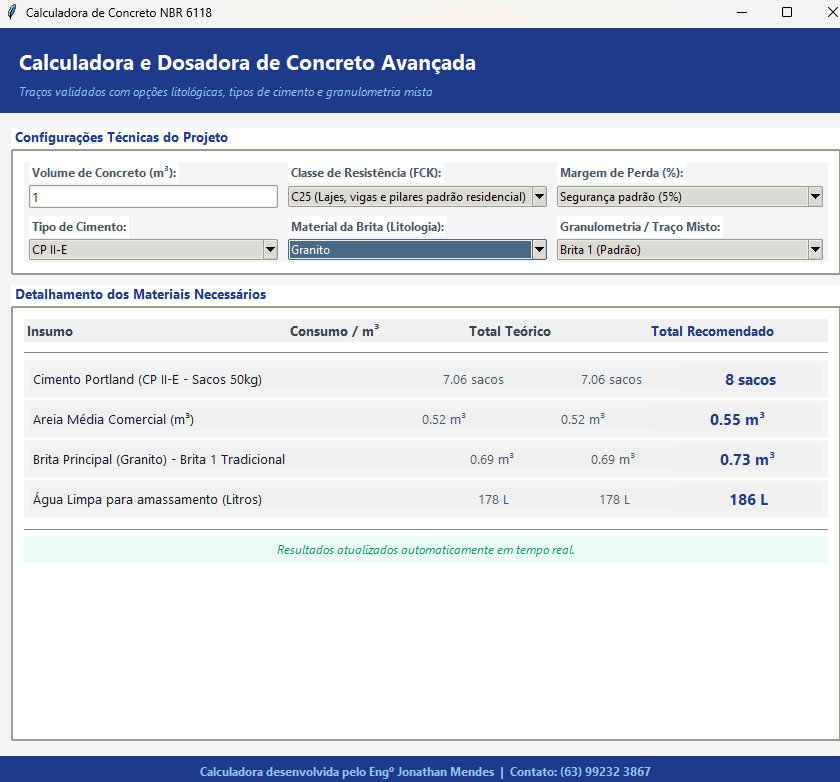840x782 pixels.
Task: Click the 'Resultados atualizados automaticamente' status message
Action: (425, 550)
